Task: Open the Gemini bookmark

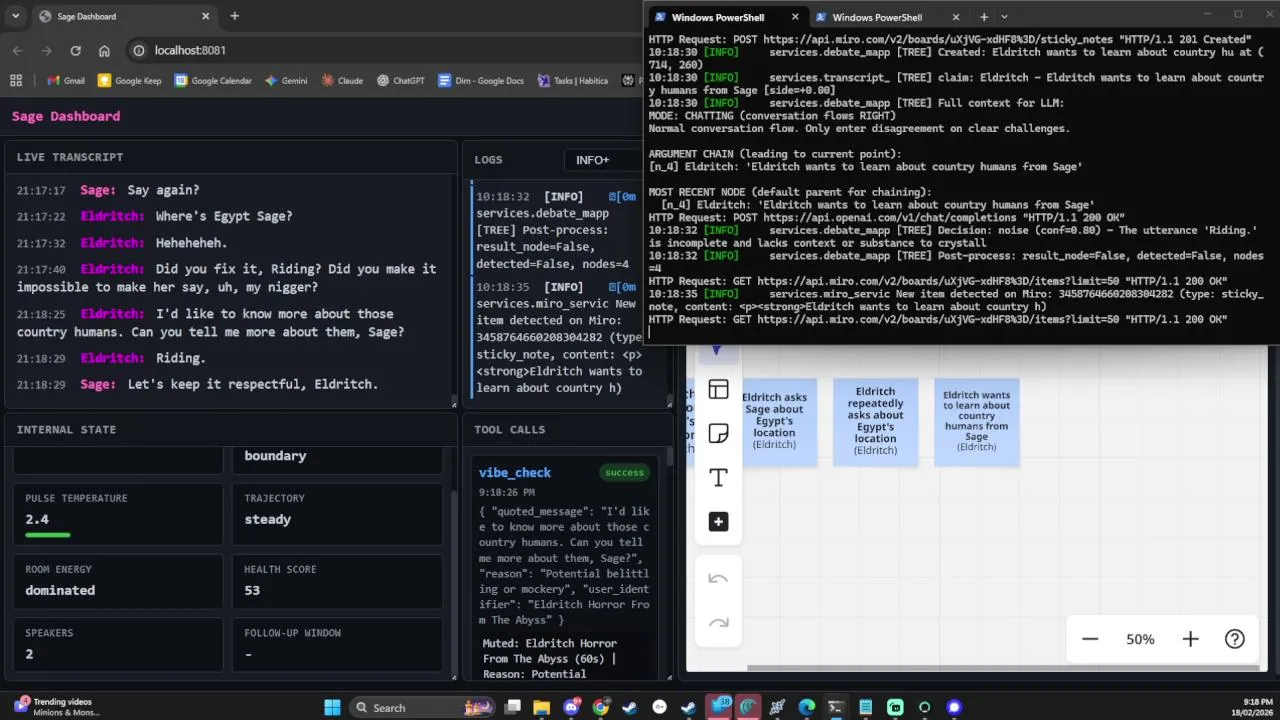Action: [x=286, y=80]
